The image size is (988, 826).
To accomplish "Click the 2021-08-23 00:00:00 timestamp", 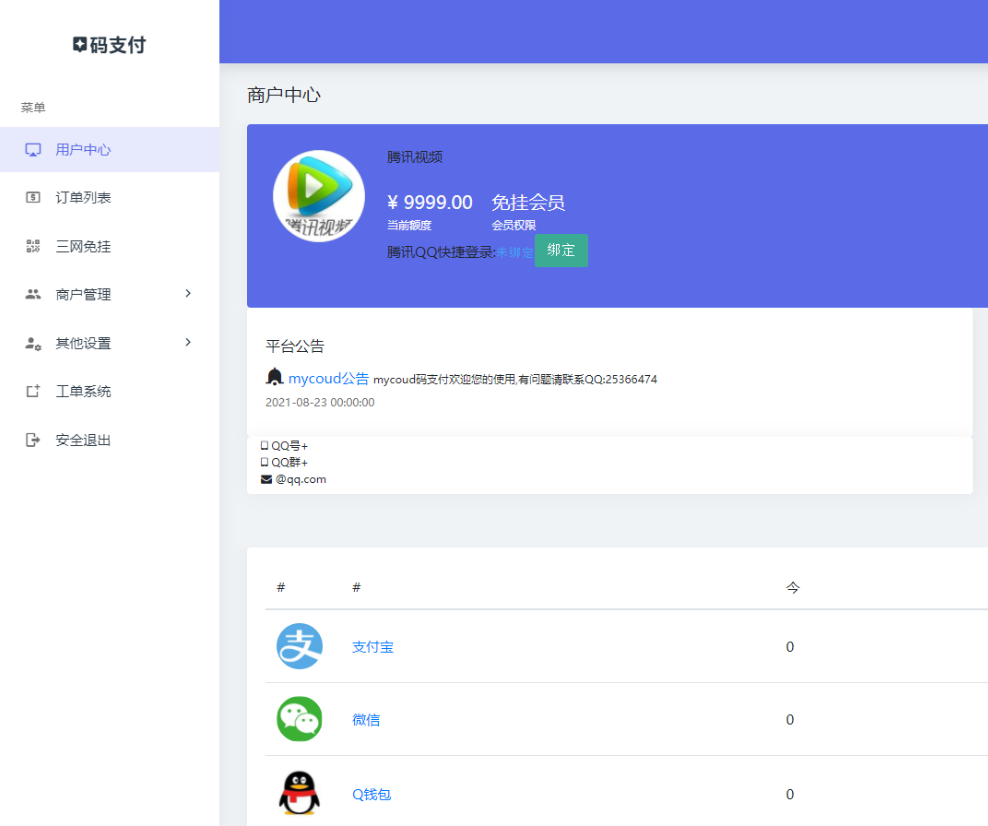I will tap(319, 402).
